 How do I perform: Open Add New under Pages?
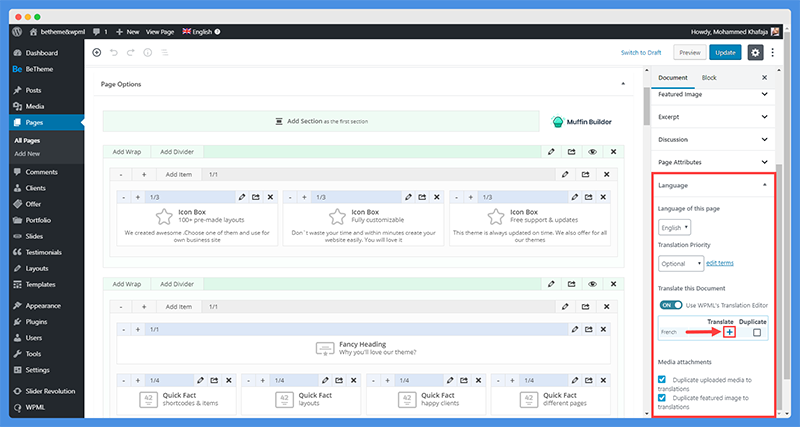click(x=27, y=154)
